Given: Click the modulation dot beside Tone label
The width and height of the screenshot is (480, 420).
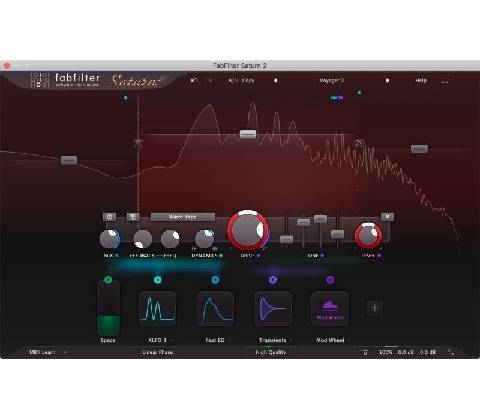Looking at the screenshot, I should (322, 256).
